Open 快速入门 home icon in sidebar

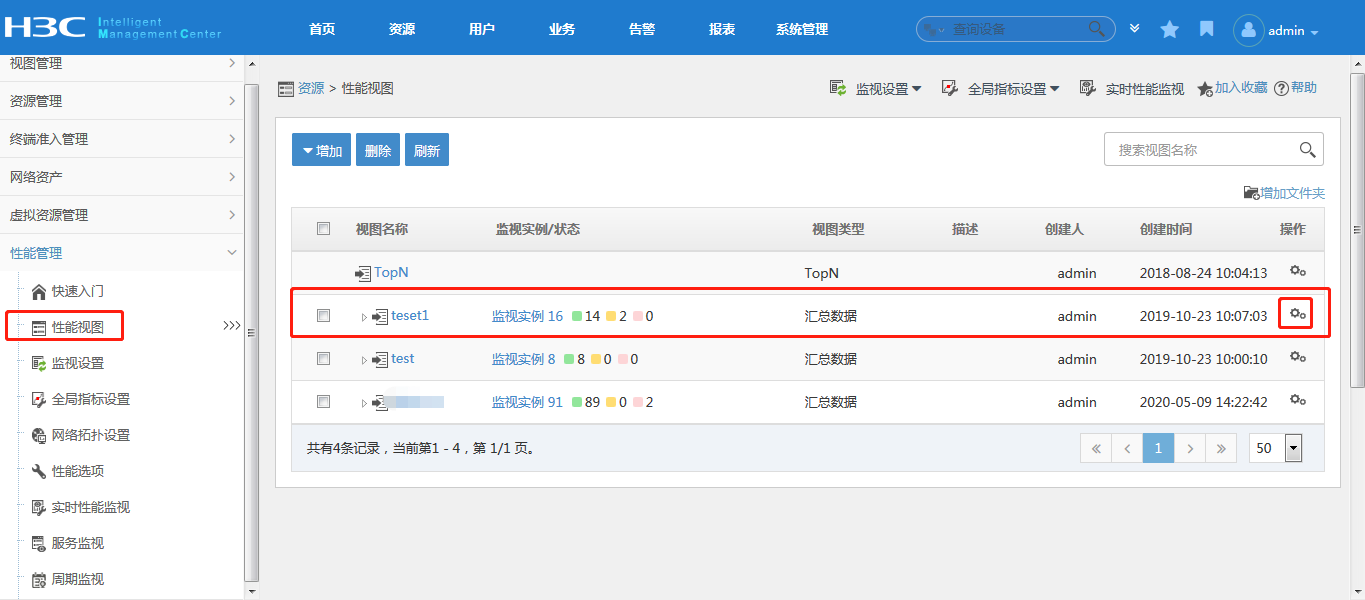[39, 292]
